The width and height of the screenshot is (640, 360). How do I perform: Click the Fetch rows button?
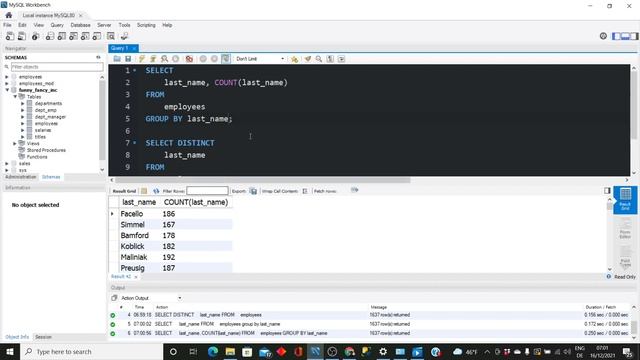pyautogui.click(x=354, y=190)
